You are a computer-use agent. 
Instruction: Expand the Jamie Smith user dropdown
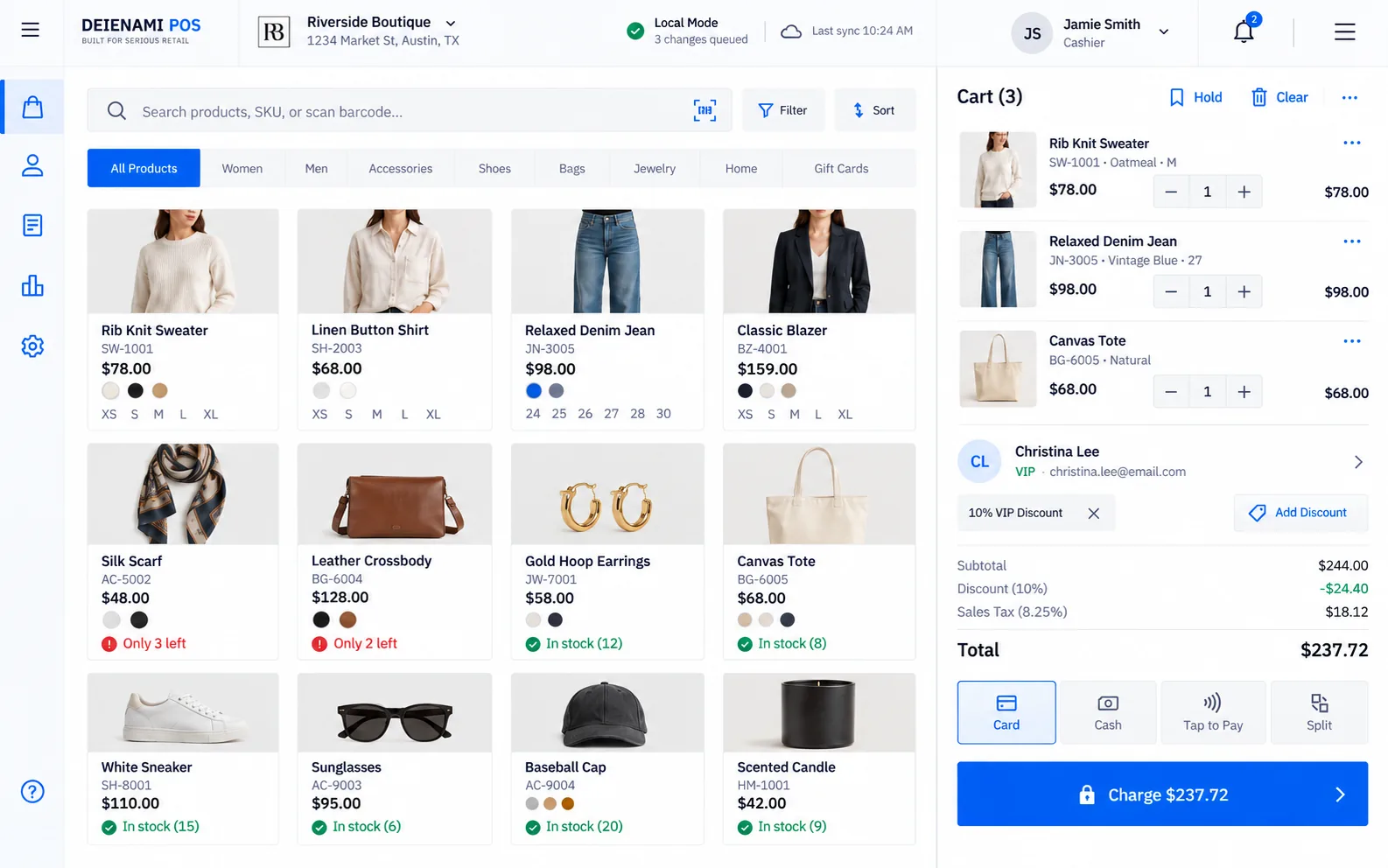[x=1164, y=31]
